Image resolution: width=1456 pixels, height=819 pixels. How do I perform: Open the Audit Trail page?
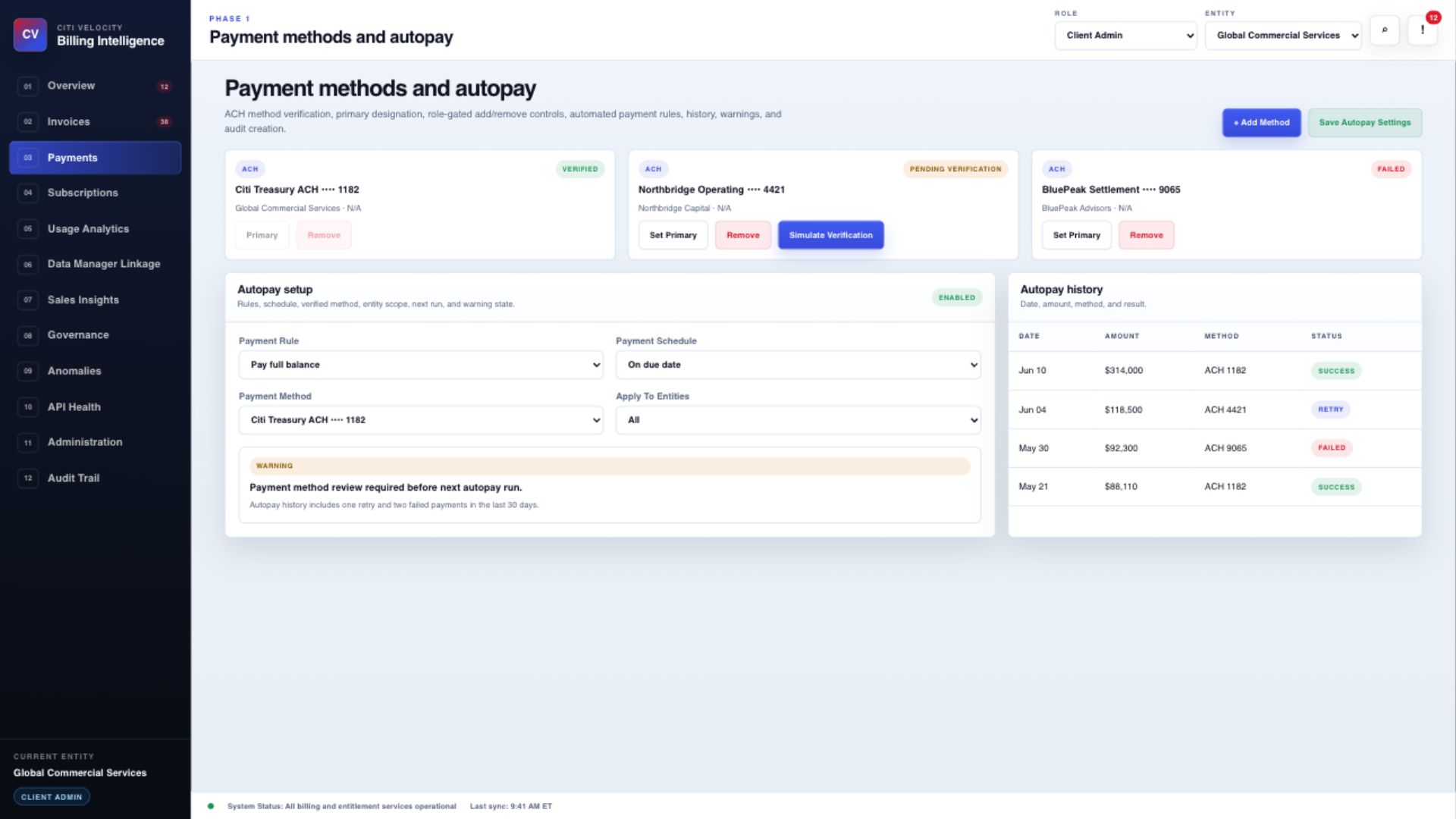click(95, 479)
